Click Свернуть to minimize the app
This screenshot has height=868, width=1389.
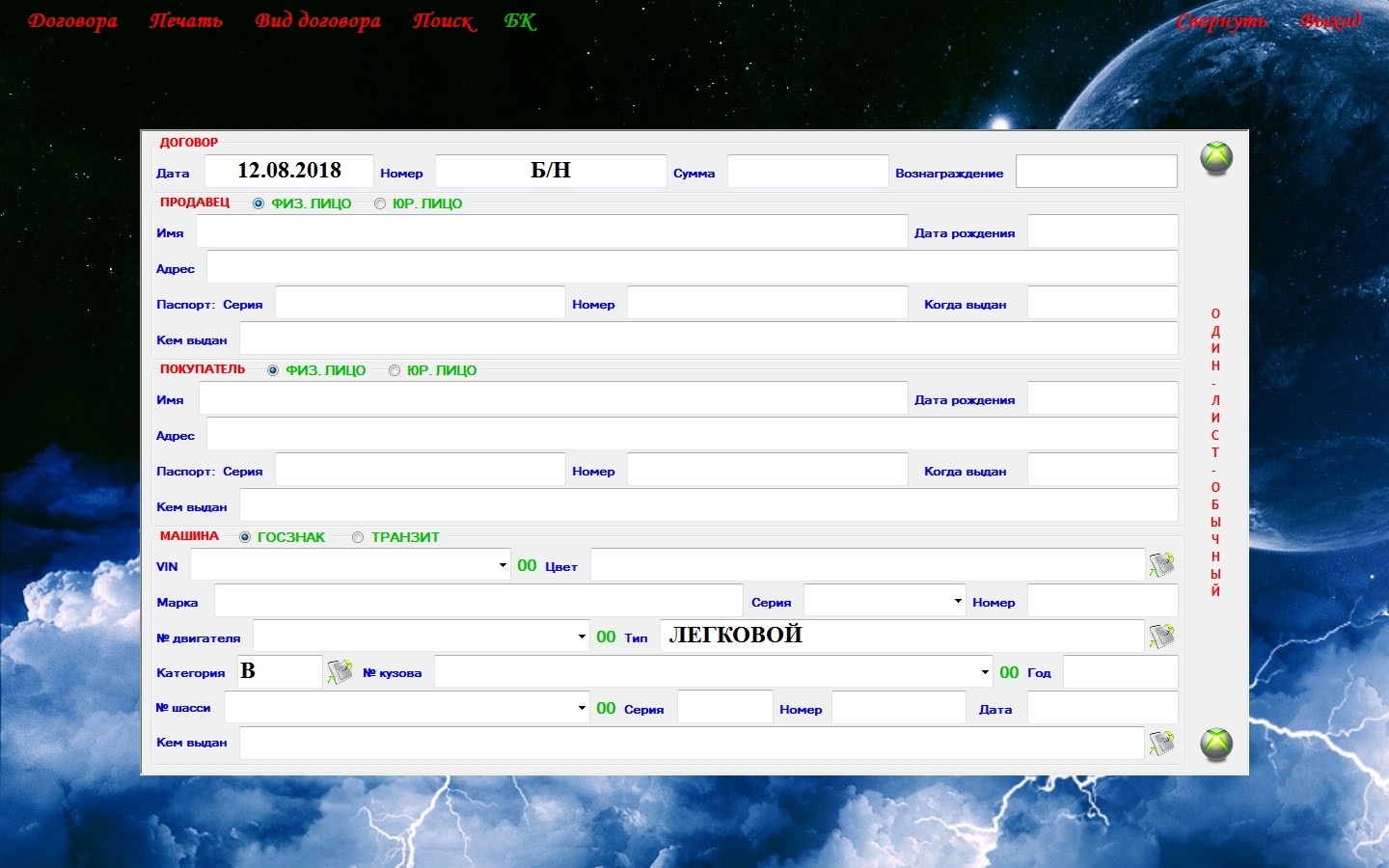1222,21
